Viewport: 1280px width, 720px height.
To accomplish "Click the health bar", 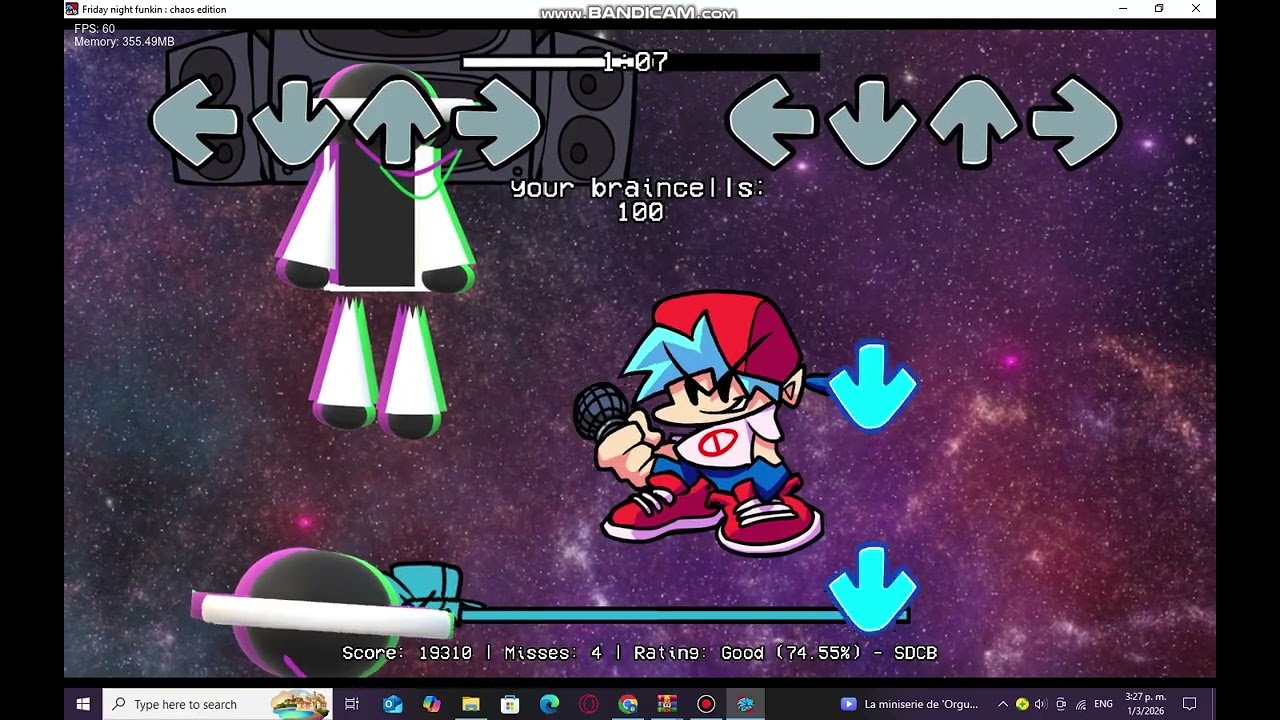I will tap(684, 616).
